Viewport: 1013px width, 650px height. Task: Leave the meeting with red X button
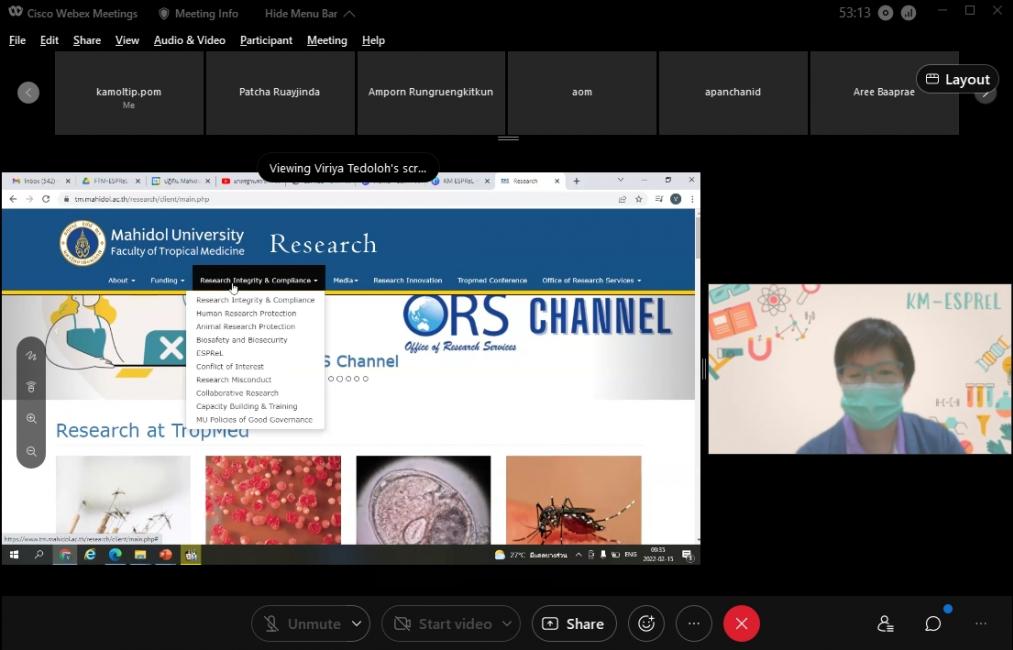pos(742,624)
